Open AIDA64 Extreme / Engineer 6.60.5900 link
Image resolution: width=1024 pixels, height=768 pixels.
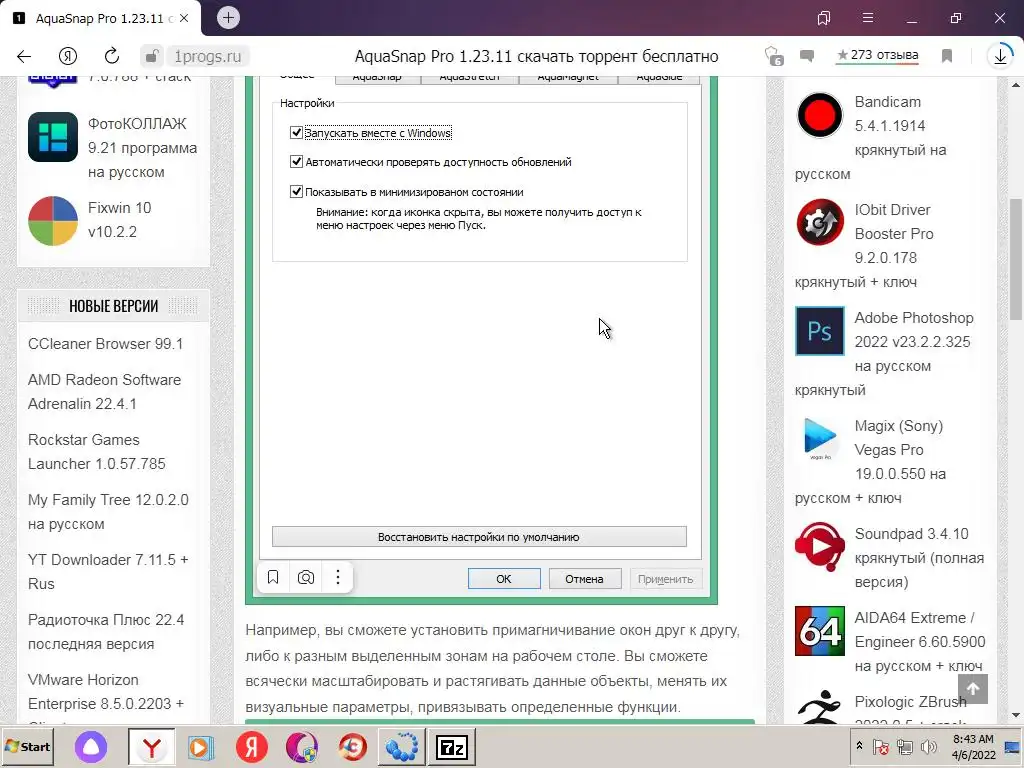pos(920,642)
